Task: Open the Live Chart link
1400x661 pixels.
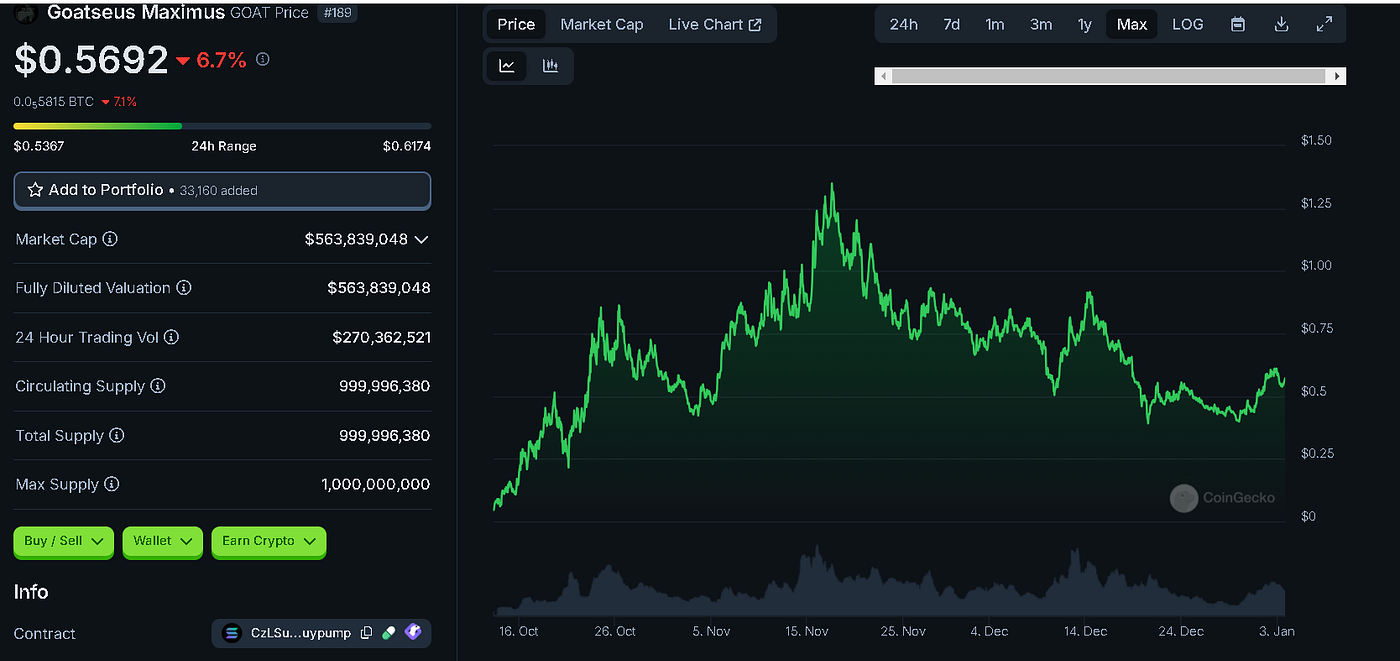Action: pos(715,24)
